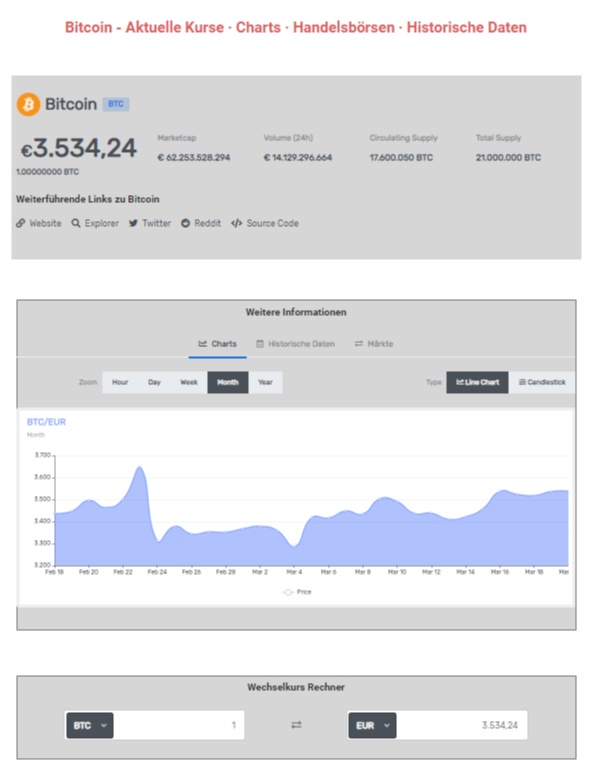The height and width of the screenshot is (771, 609).
Task: Open the Reddit link
Action: pos(201,223)
